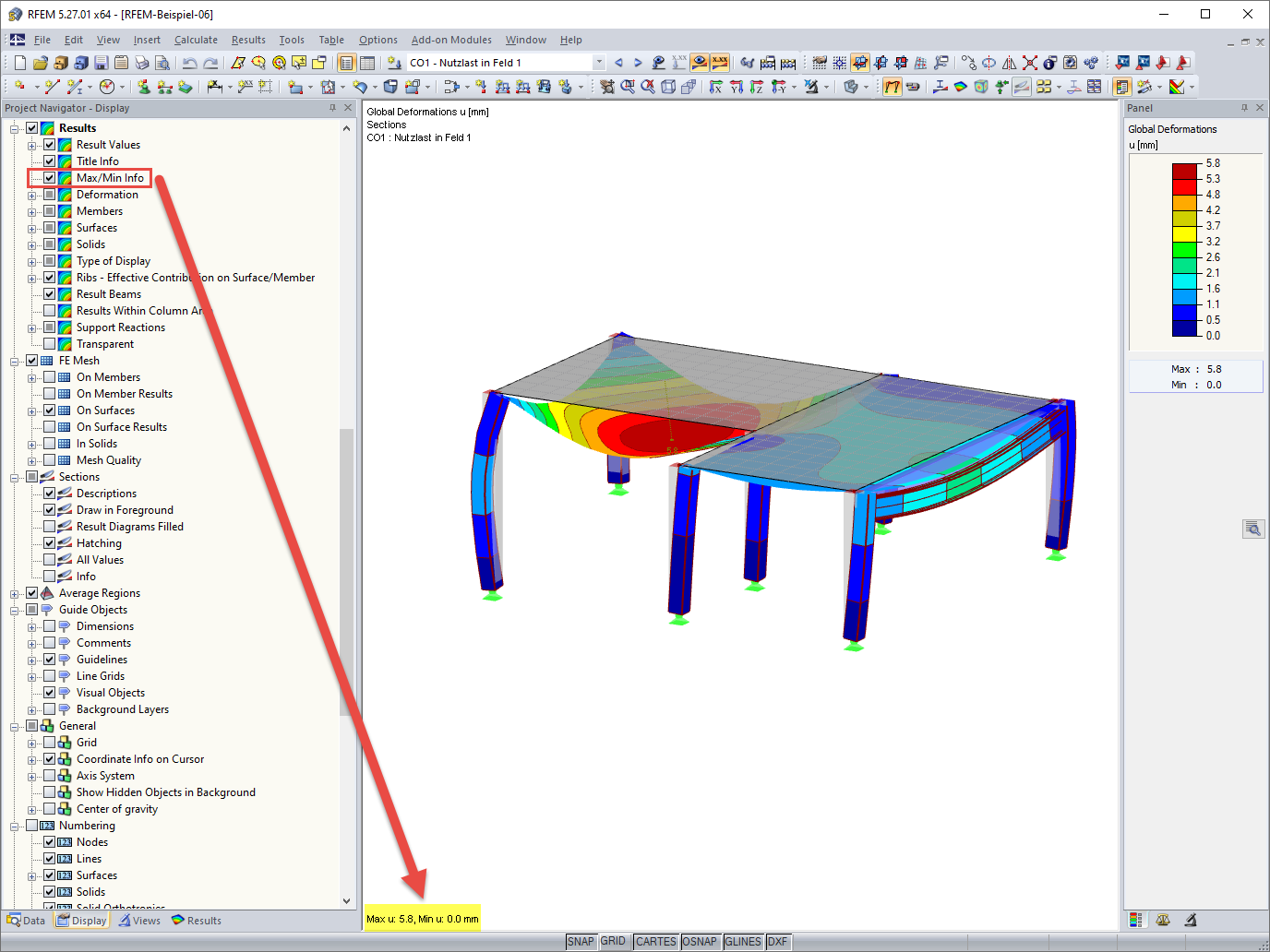The height and width of the screenshot is (952, 1270).
Task: Expand the Members tree node
Action: 31,211
